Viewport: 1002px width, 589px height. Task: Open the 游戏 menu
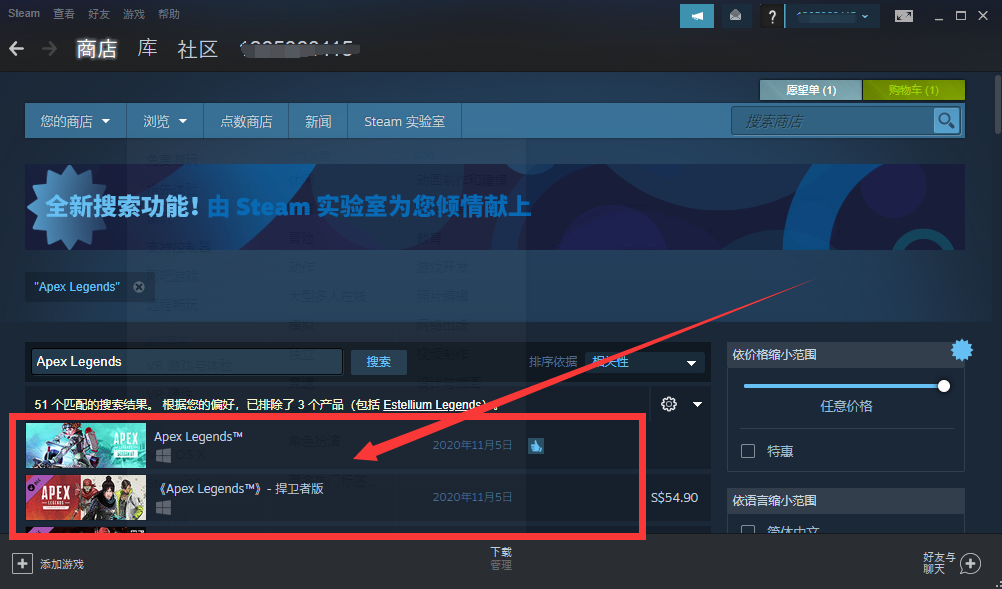(x=134, y=13)
